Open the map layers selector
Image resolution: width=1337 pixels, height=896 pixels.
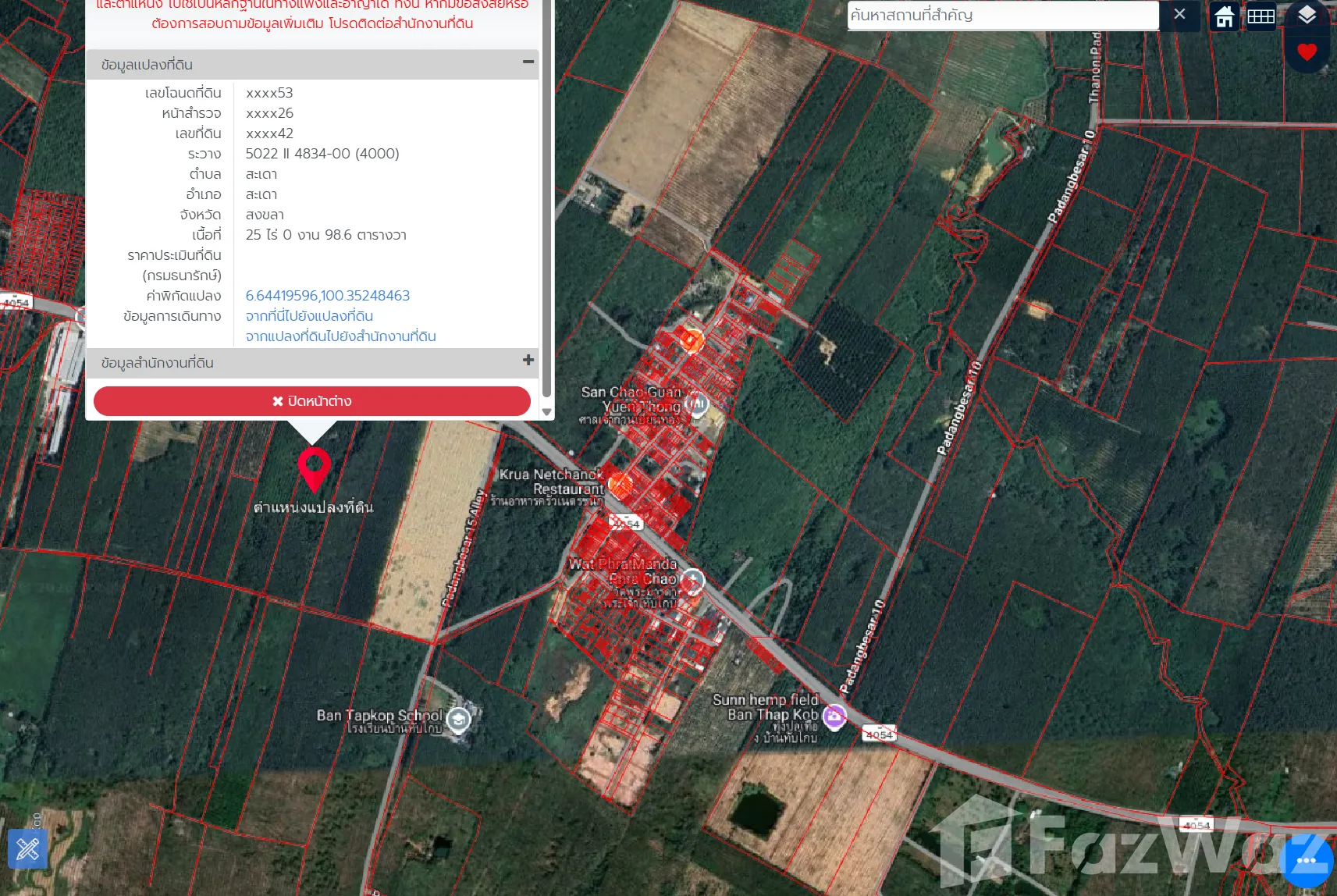click(x=1307, y=14)
